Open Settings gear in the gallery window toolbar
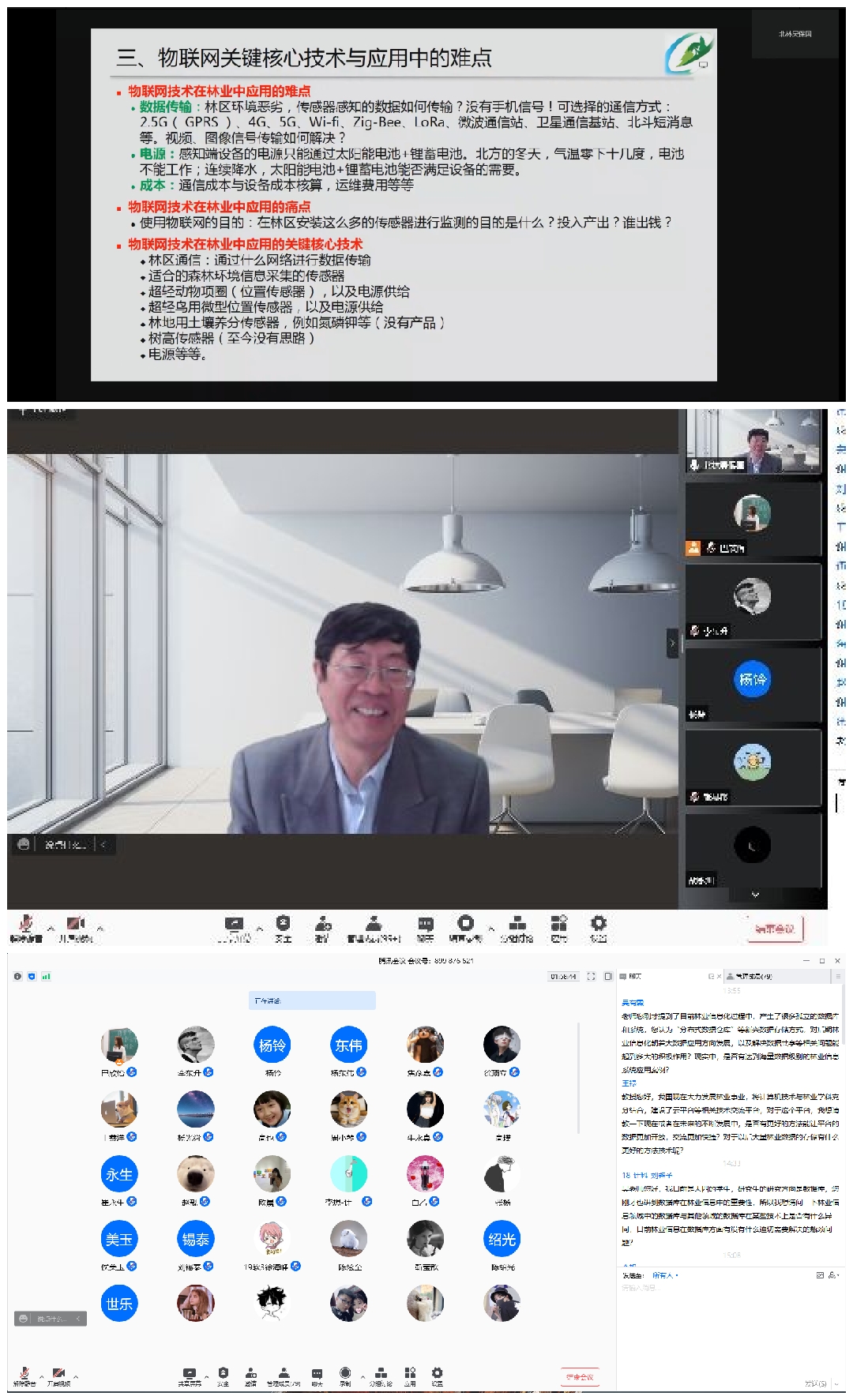The width and height of the screenshot is (853, 1400). [437, 1376]
